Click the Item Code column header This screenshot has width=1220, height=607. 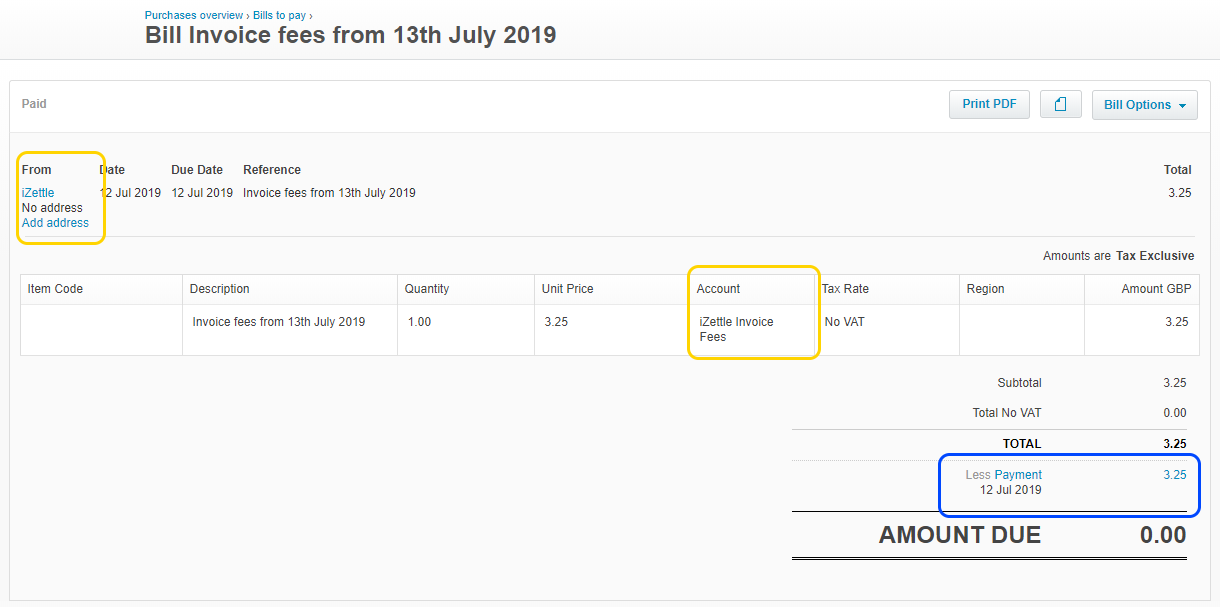(x=55, y=289)
